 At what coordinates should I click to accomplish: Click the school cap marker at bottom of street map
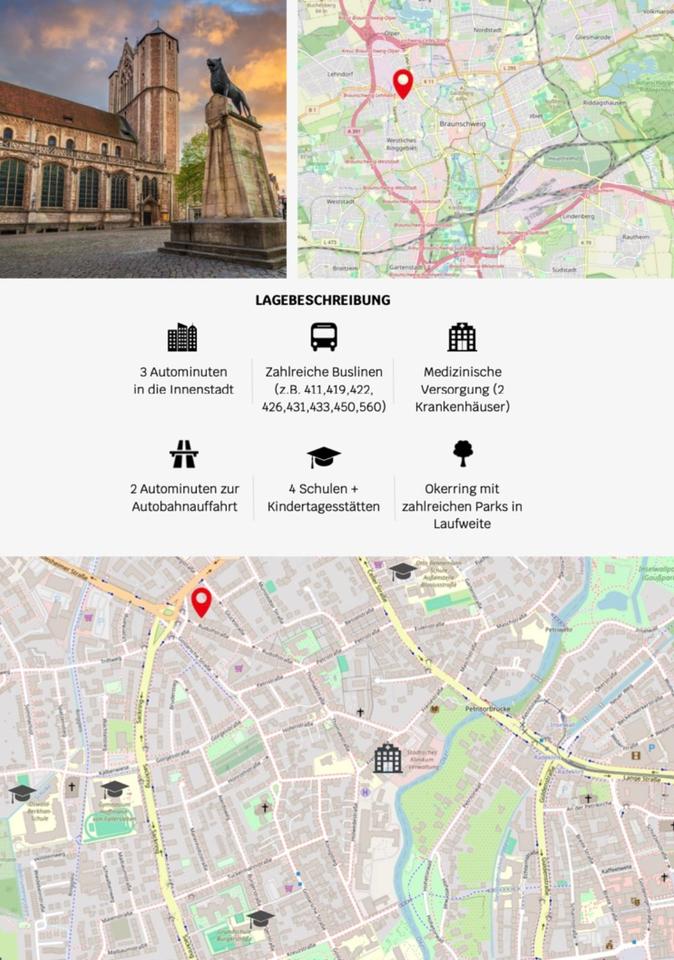click(x=260, y=917)
